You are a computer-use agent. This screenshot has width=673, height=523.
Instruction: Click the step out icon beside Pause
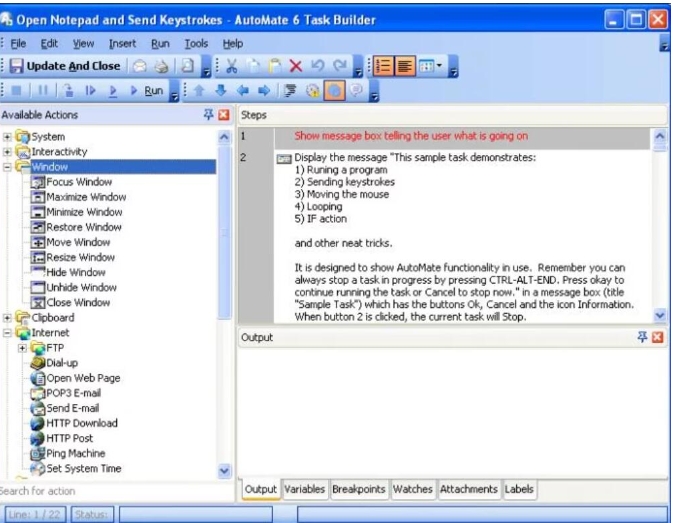pos(68,91)
